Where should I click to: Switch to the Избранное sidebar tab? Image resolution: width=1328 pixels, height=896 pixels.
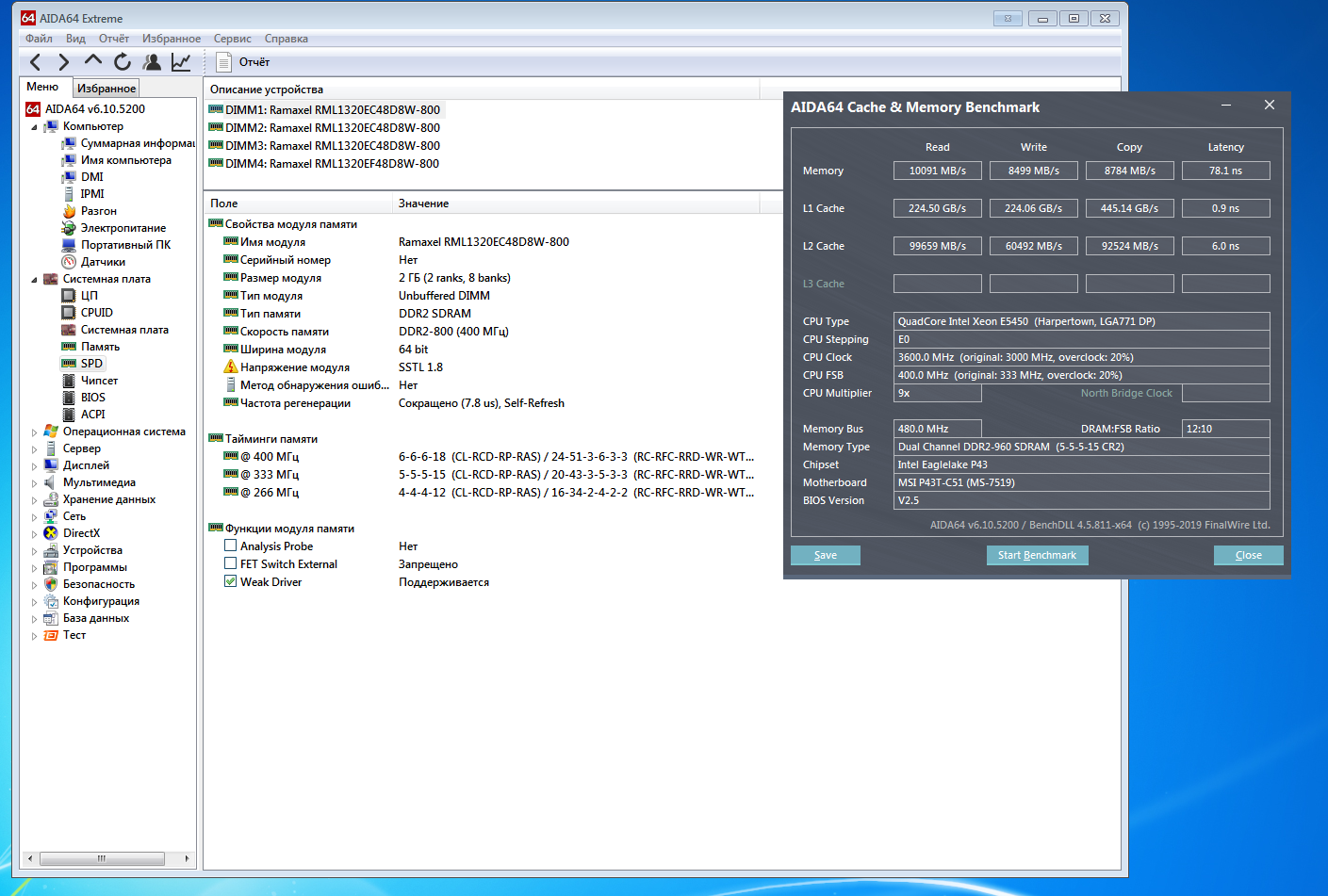(x=107, y=89)
